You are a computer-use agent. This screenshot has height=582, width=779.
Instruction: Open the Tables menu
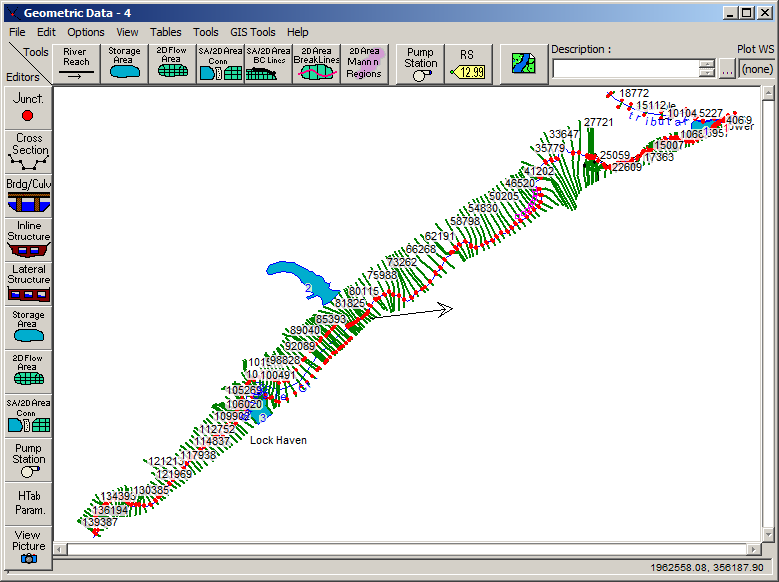pyautogui.click(x=165, y=32)
